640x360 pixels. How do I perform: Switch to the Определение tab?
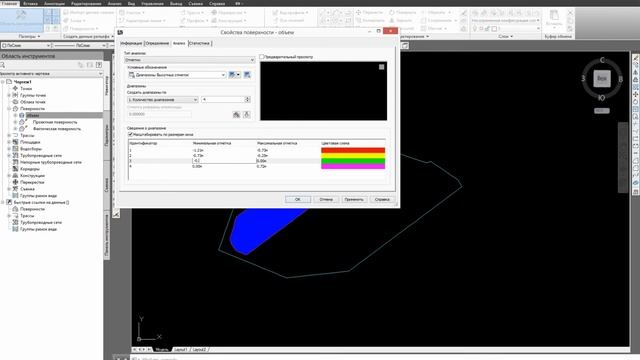157,43
